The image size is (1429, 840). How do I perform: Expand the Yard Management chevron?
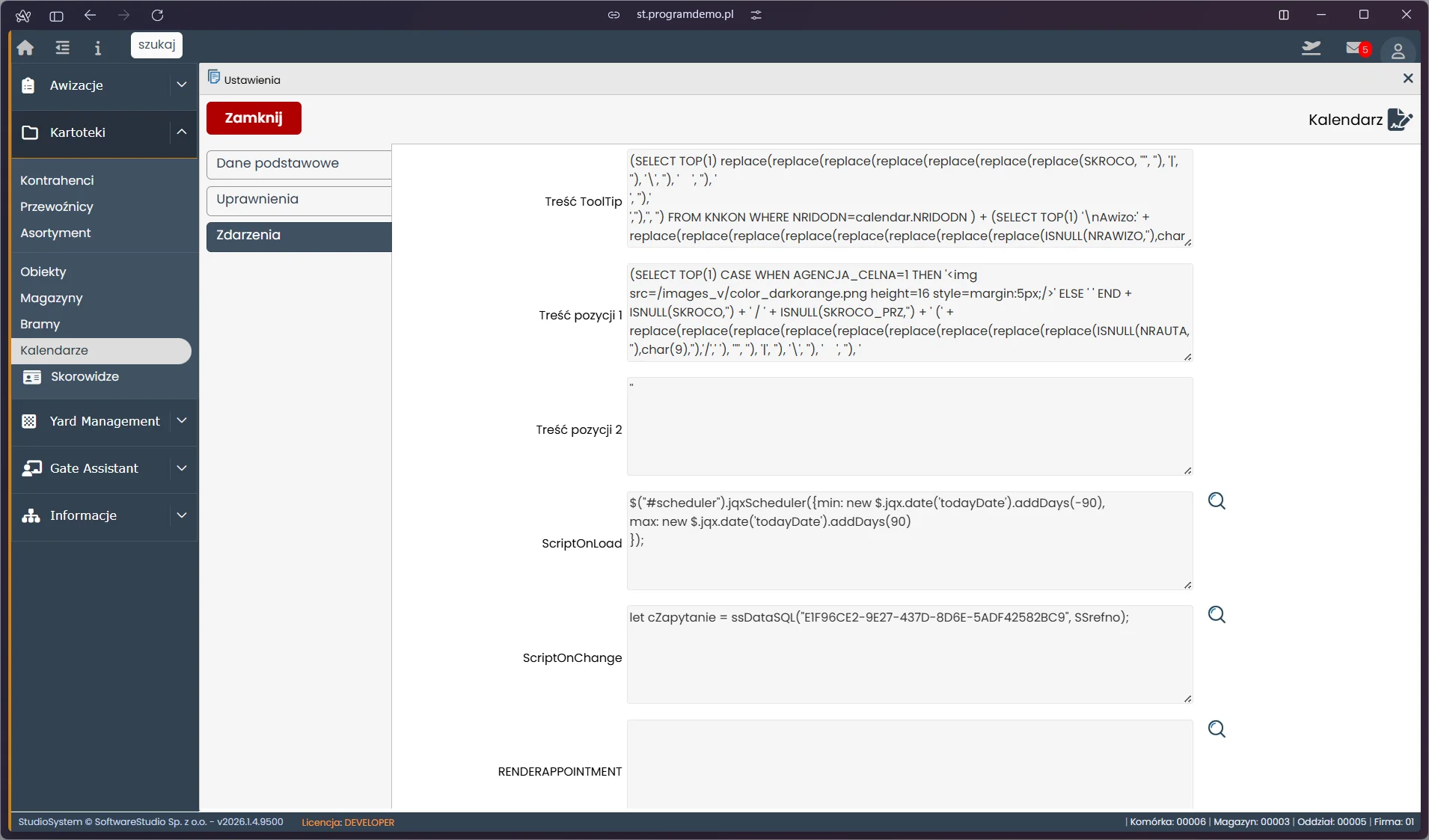[x=182, y=421]
